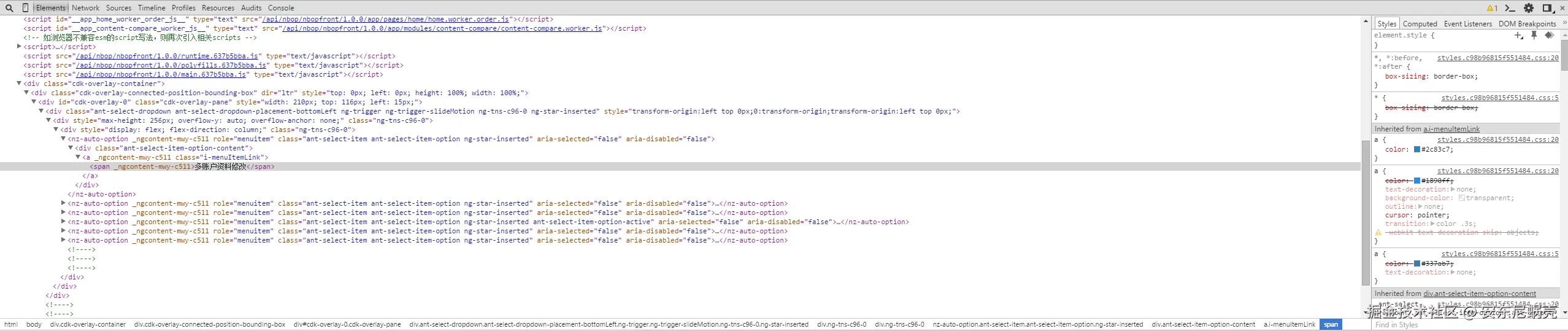Image resolution: width=1568 pixels, height=331 pixels.
Task: Open home.worker.order.js script link
Action: pyautogui.click(x=385, y=19)
